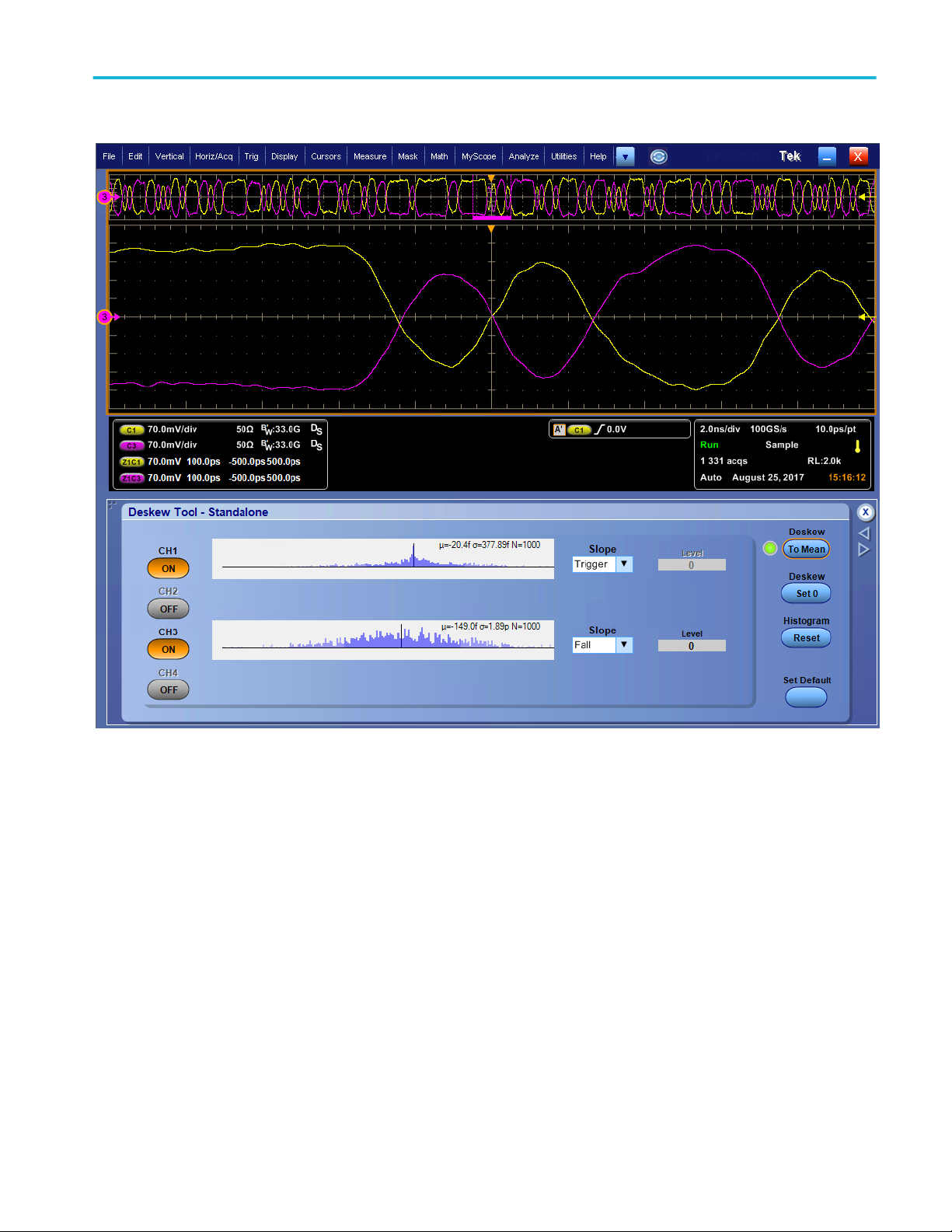Open the Cursors menu
Image resolution: width=952 pixels, height=1232 pixels.
pyautogui.click(x=326, y=156)
